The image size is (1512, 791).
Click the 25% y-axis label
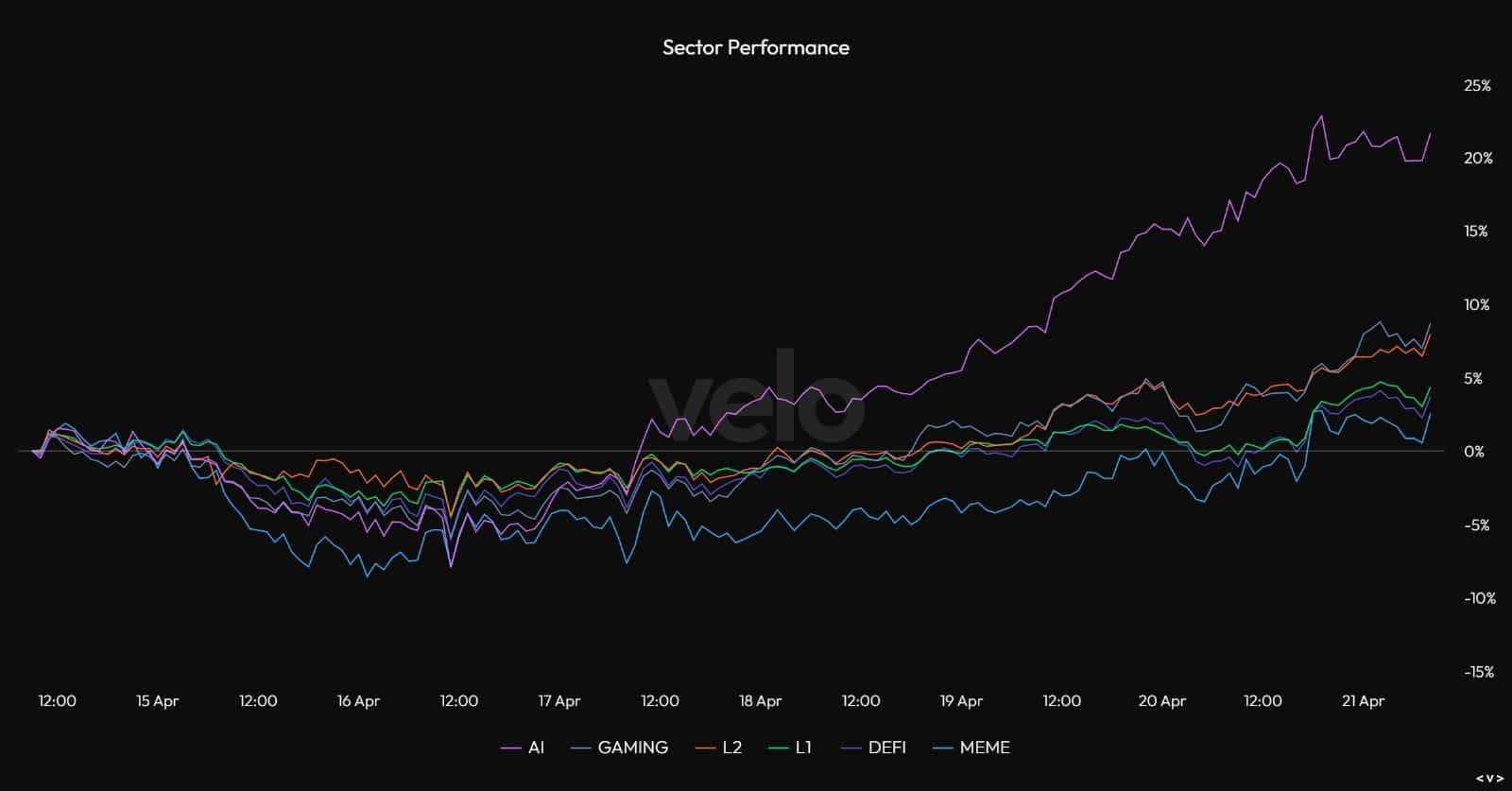pyautogui.click(x=1477, y=86)
